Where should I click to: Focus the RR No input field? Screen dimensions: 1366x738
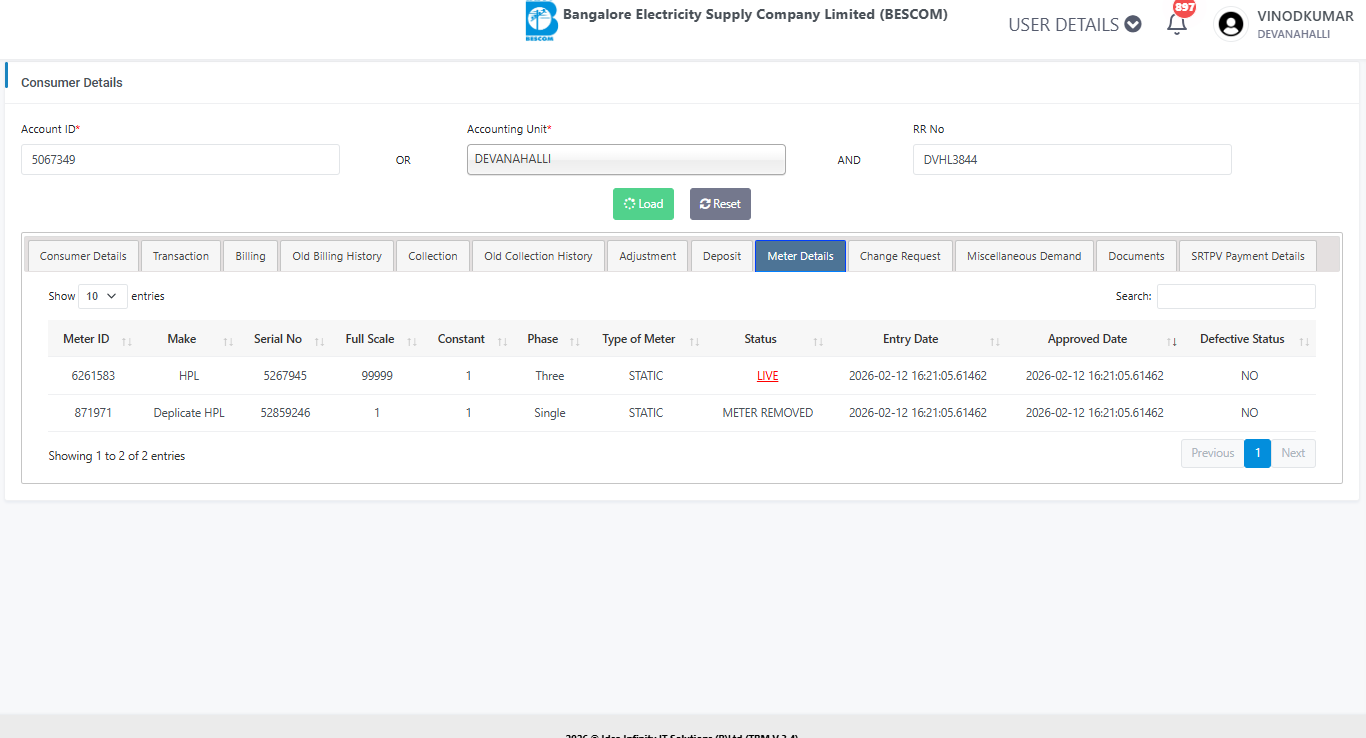(1071, 160)
